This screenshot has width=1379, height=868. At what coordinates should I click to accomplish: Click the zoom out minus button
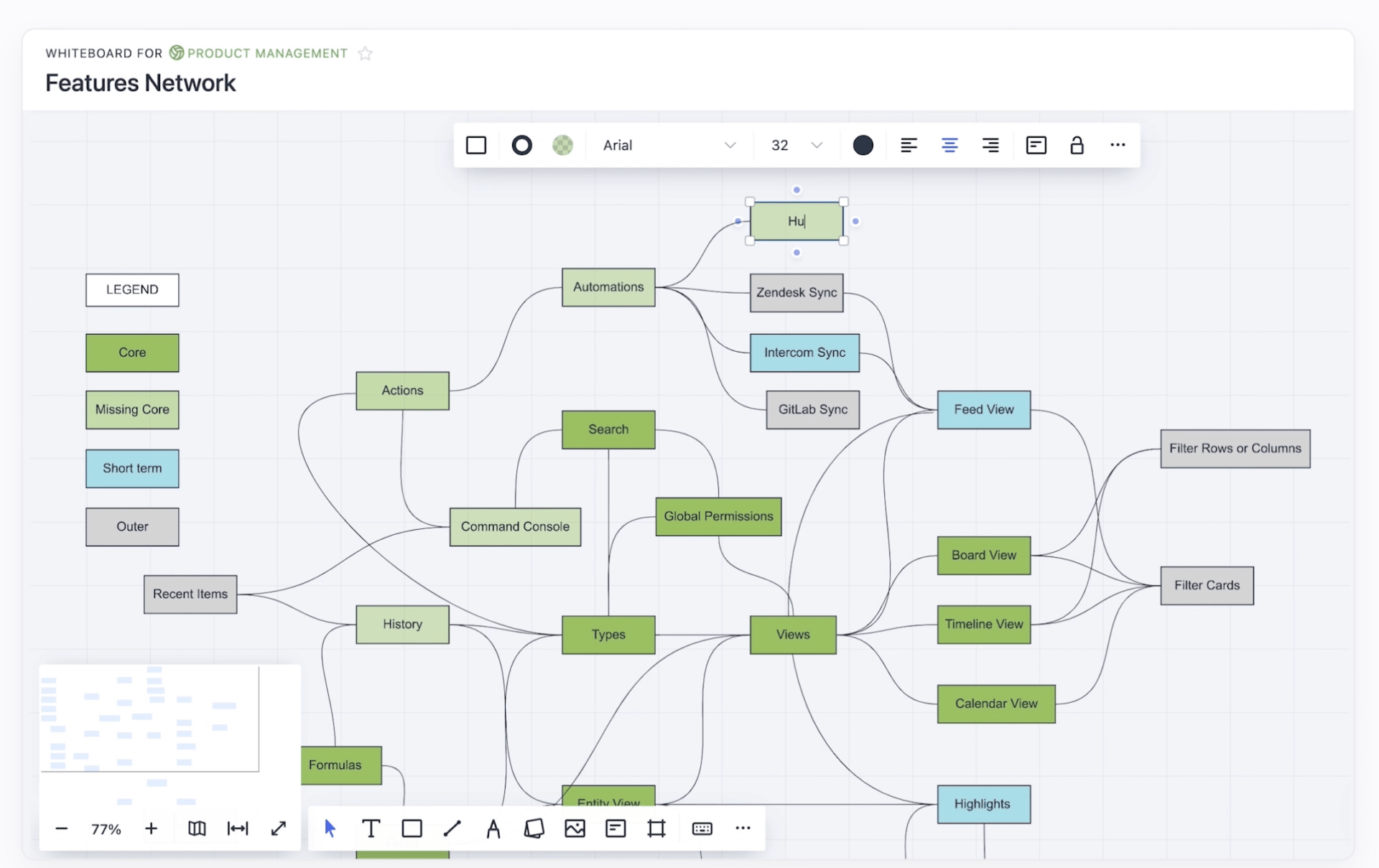(62, 829)
